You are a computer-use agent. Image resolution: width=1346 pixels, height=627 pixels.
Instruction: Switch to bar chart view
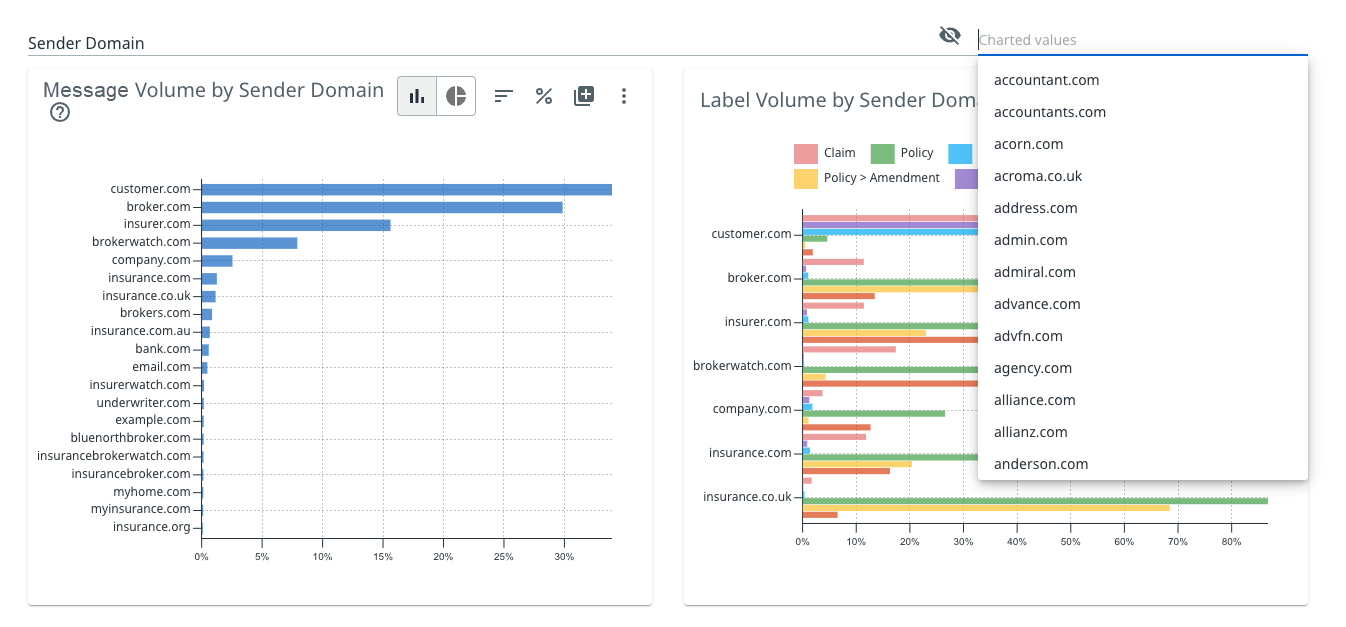point(417,96)
